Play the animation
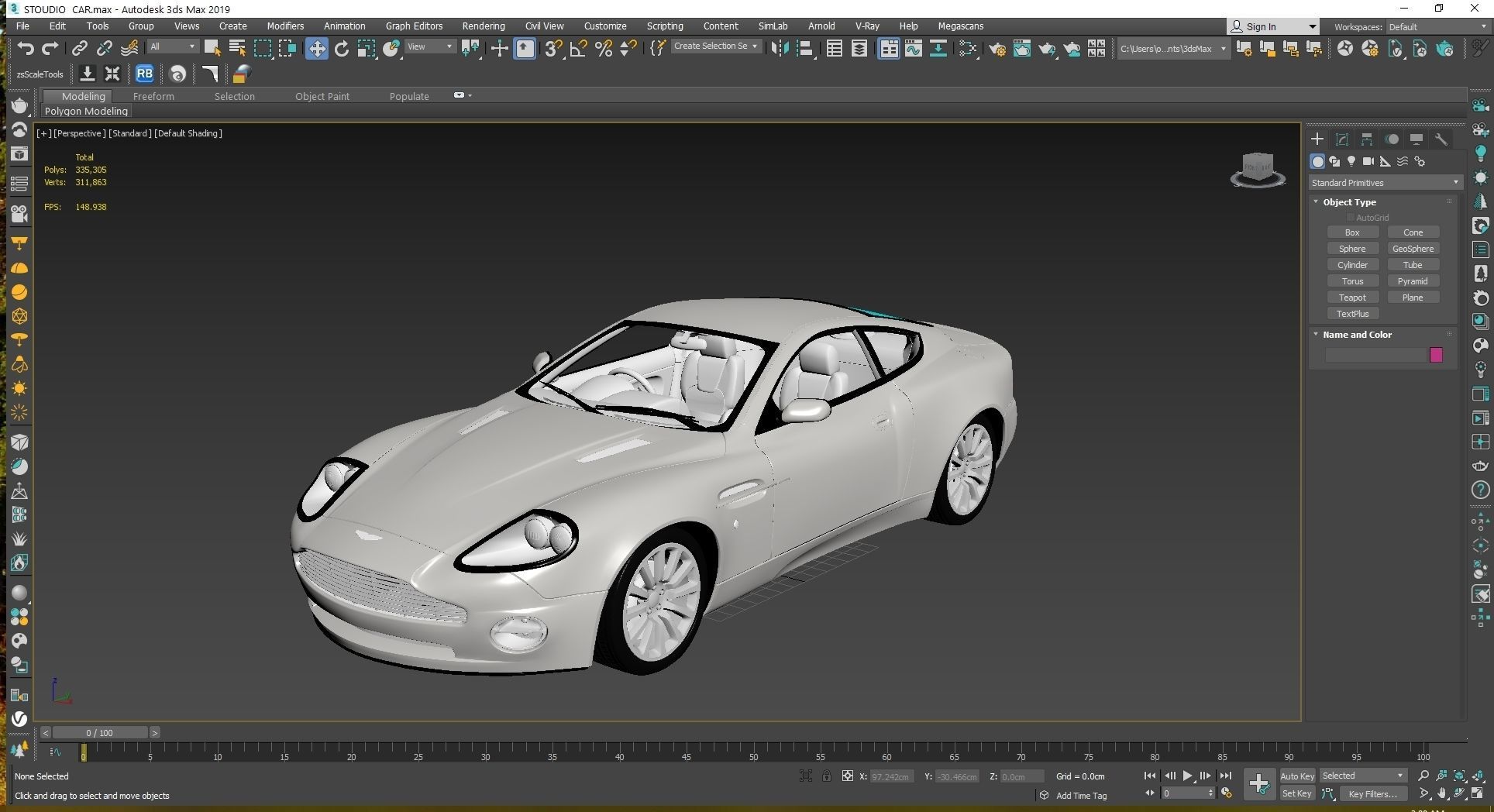 pyautogui.click(x=1187, y=776)
